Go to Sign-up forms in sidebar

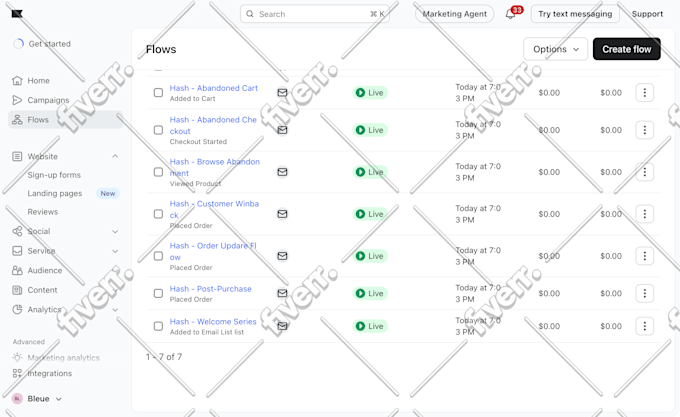(54, 175)
